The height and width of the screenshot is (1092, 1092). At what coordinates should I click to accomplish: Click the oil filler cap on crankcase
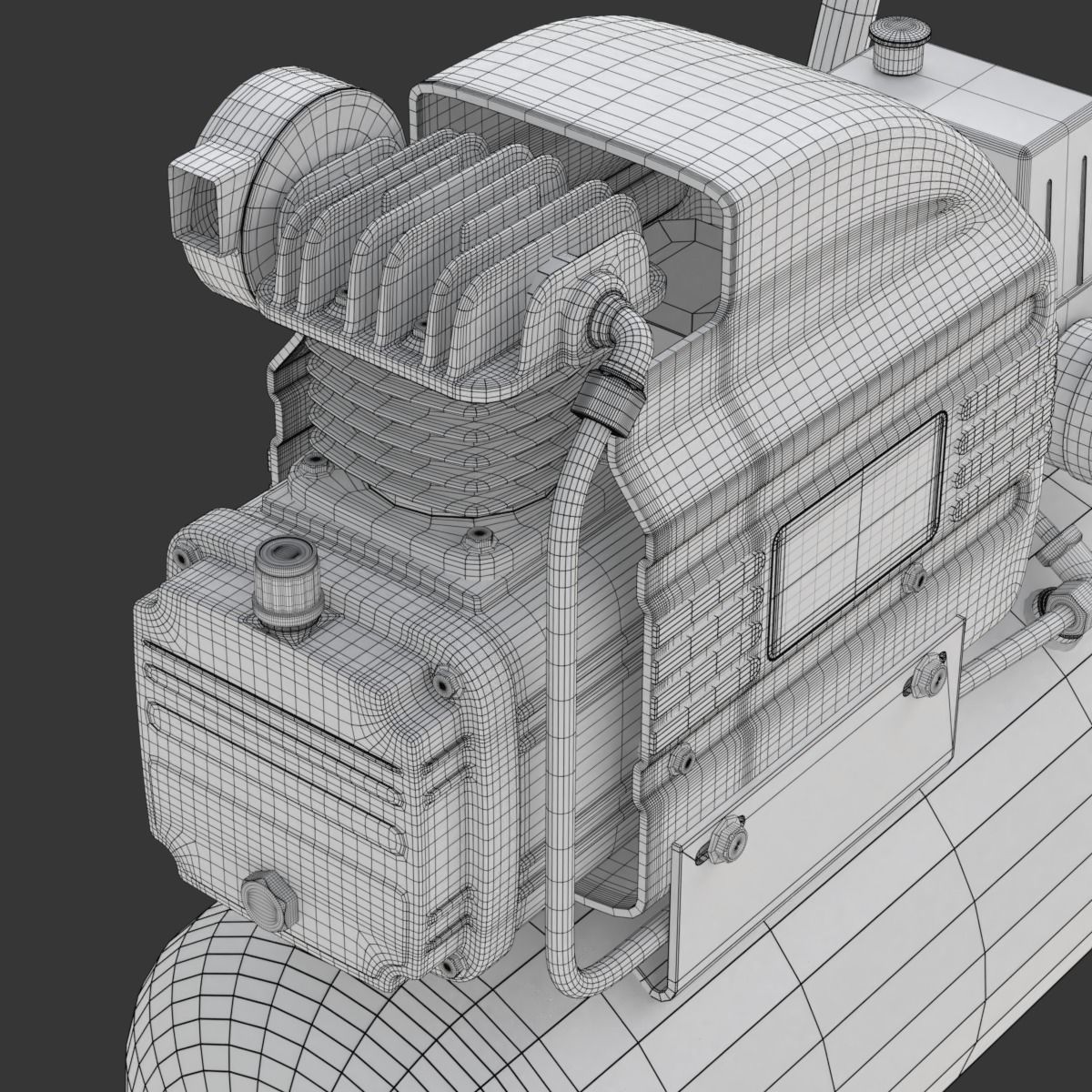(x=288, y=583)
